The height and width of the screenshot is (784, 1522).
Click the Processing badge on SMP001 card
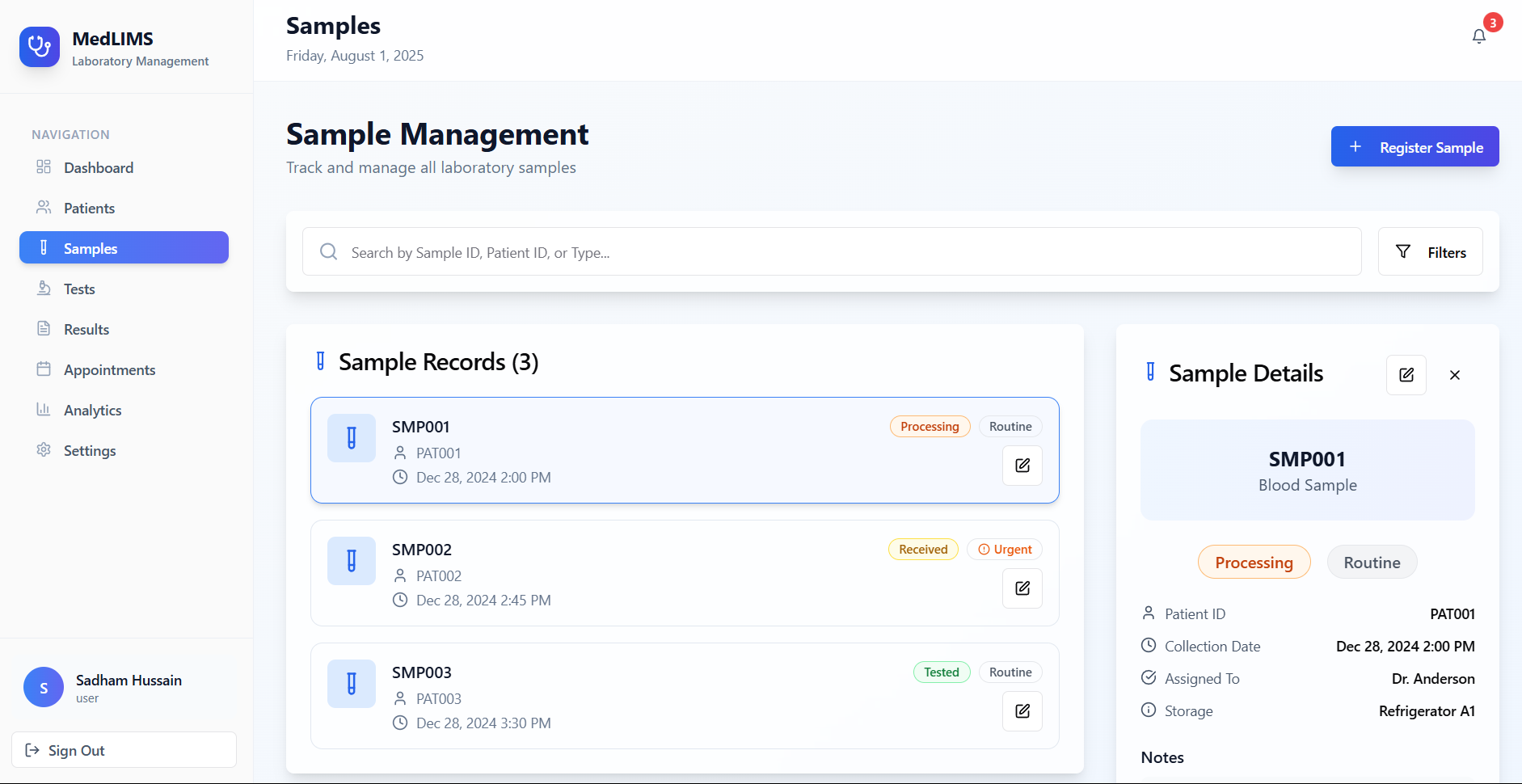coord(930,427)
